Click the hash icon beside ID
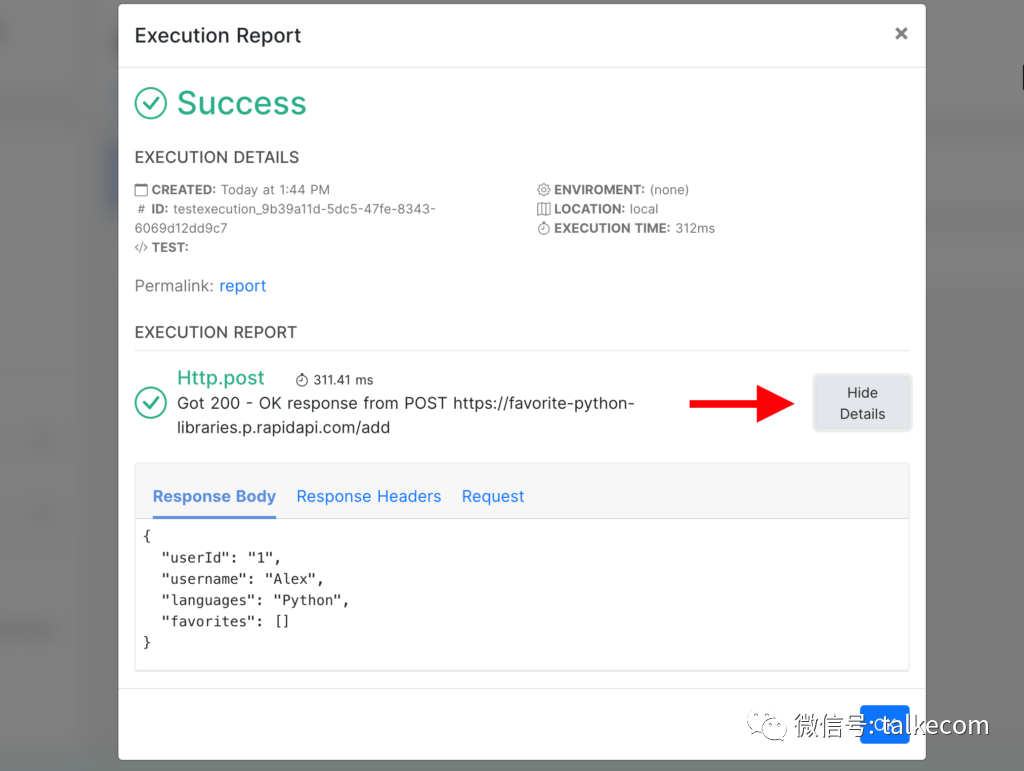 point(142,209)
